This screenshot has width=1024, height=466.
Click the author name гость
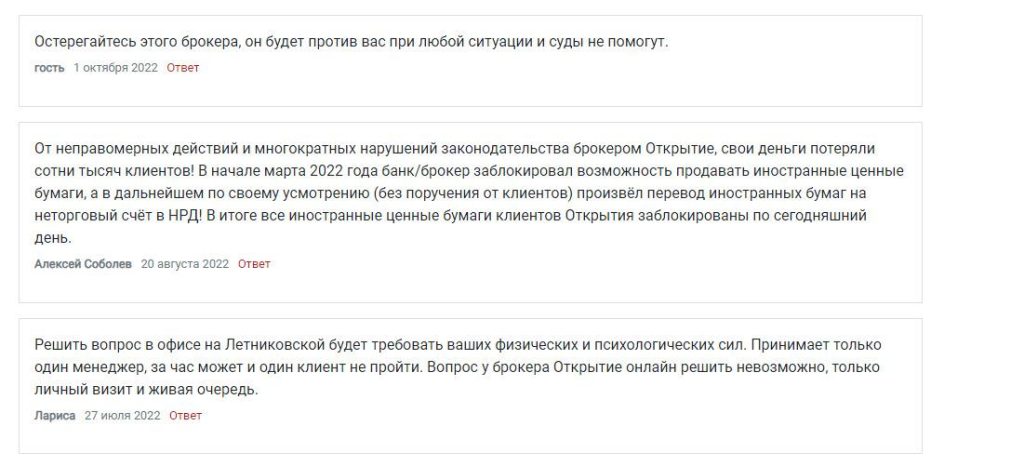click(50, 68)
